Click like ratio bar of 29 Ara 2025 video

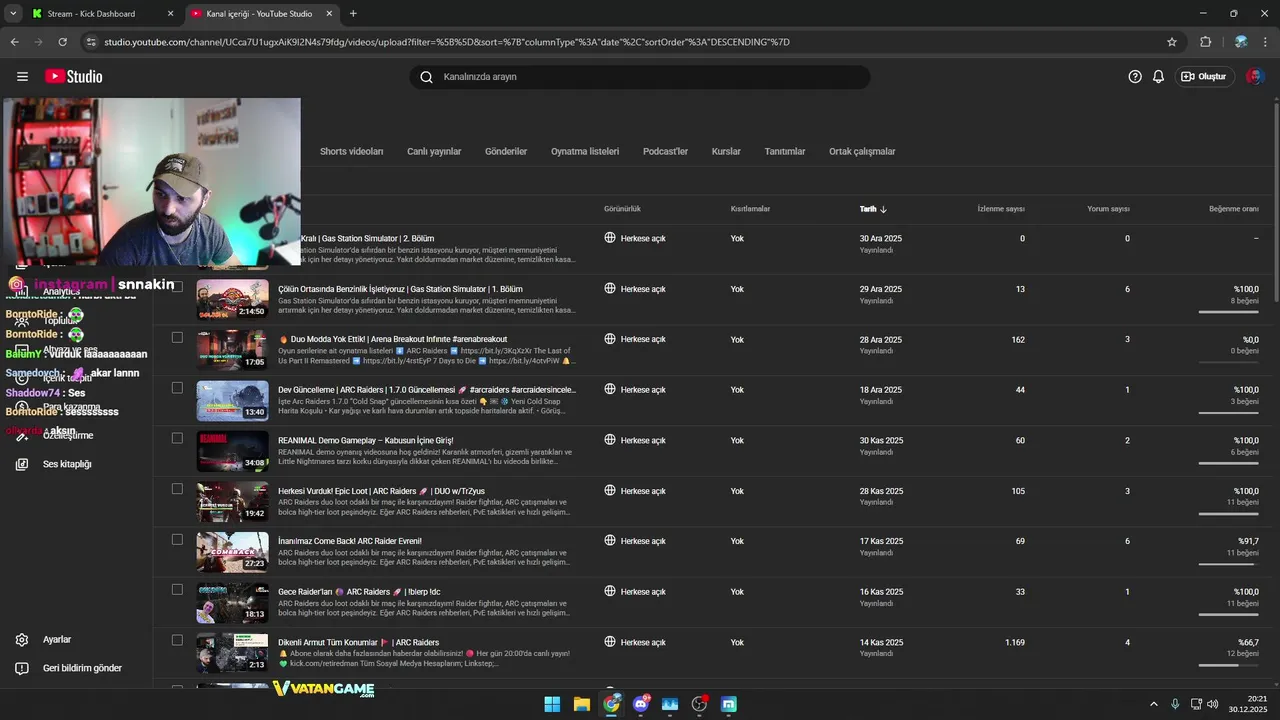pos(1229,312)
